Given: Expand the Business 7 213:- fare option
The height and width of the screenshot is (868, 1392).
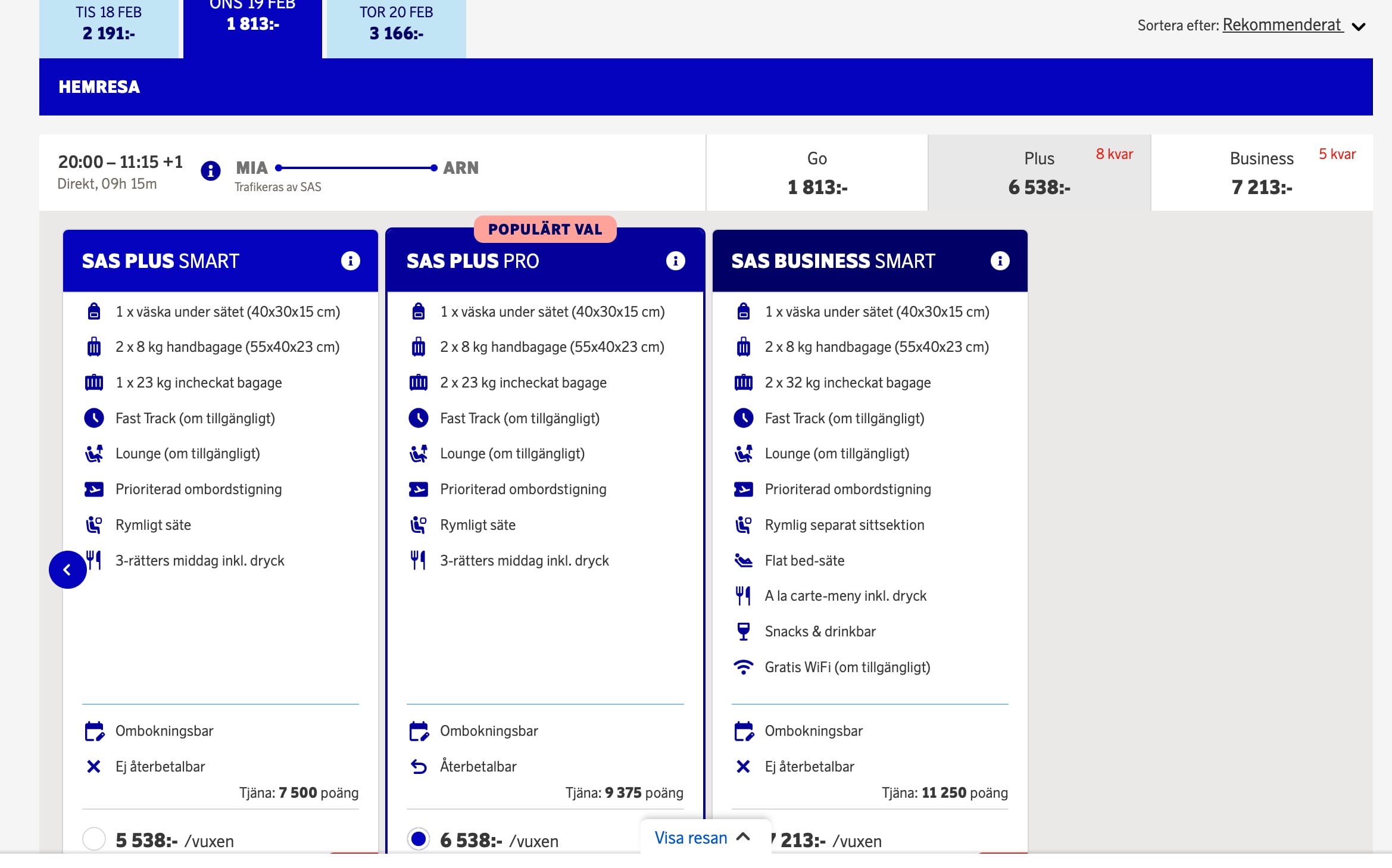Looking at the screenshot, I should [x=1261, y=173].
